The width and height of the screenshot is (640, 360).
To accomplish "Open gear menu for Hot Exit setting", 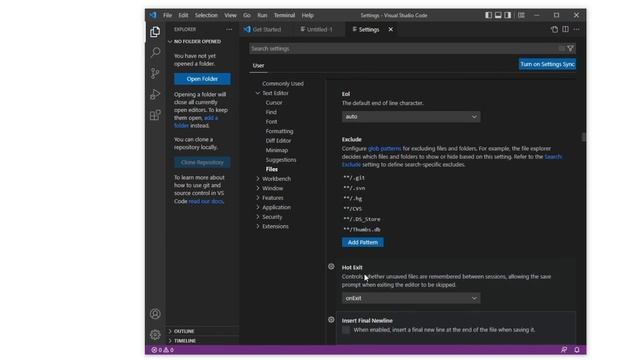I will tap(331, 267).
